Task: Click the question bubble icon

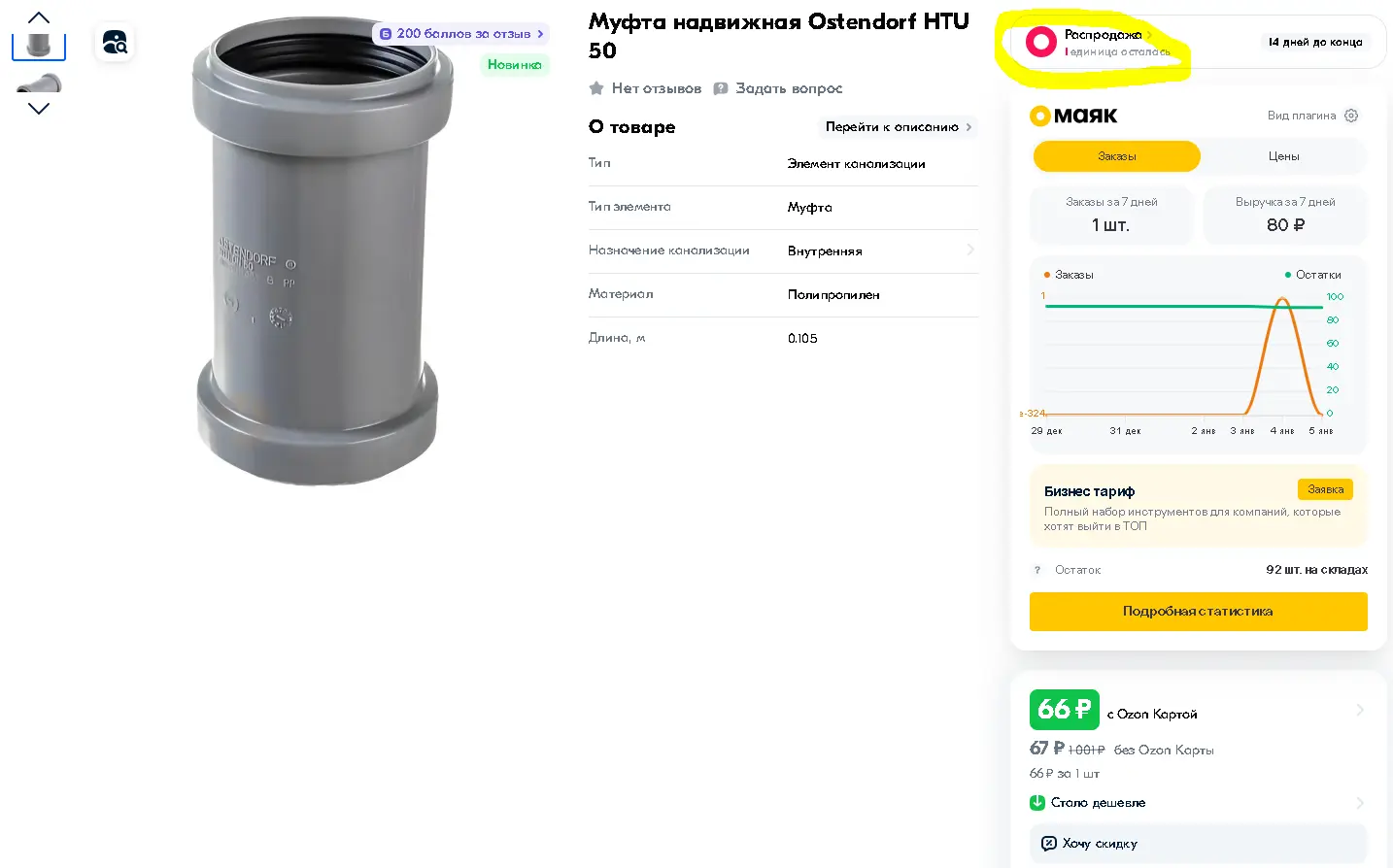Action: click(x=721, y=88)
